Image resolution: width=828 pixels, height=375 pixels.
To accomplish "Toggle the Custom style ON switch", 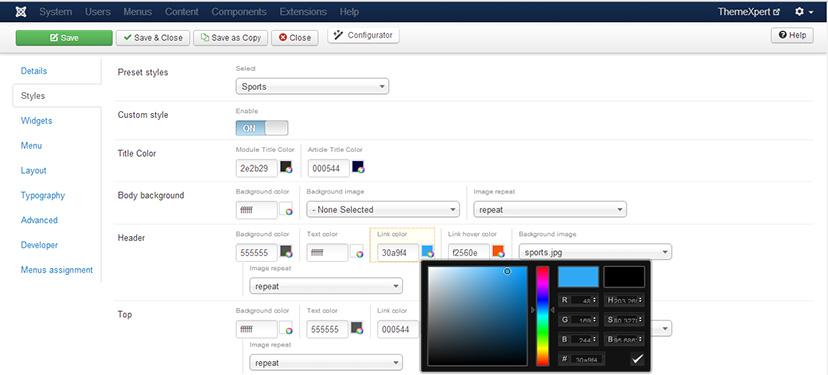I will tap(262, 128).
